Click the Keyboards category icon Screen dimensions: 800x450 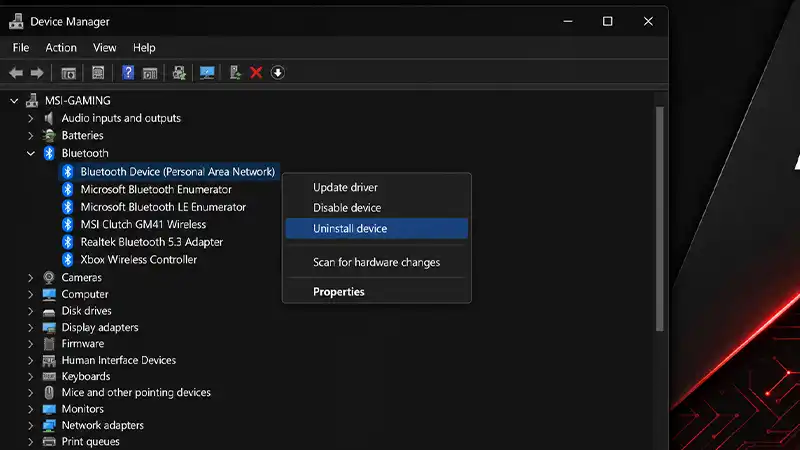click(x=49, y=377)
